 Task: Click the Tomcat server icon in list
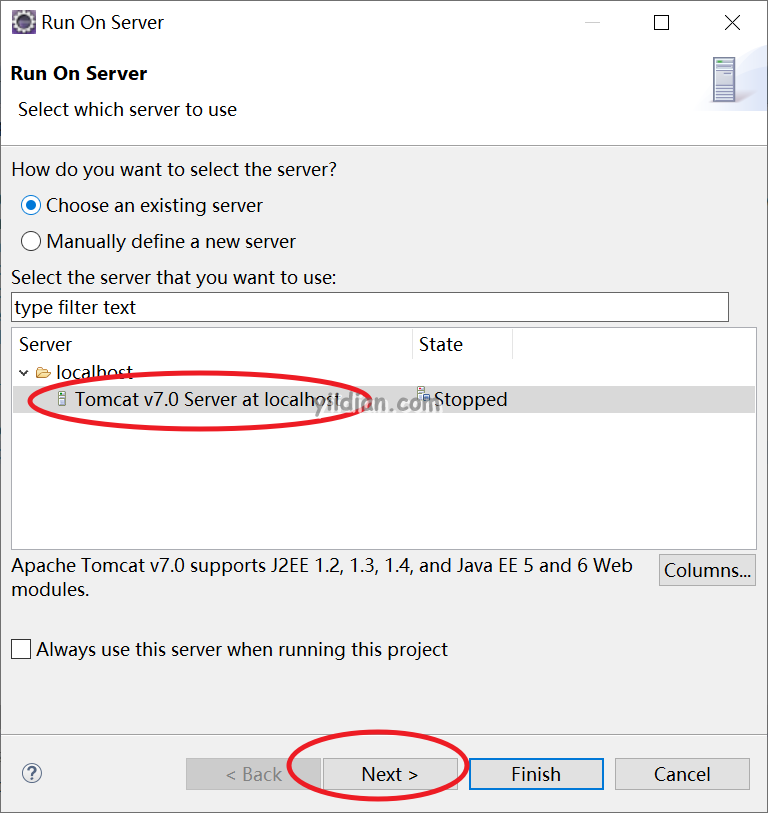click(62, 399)
